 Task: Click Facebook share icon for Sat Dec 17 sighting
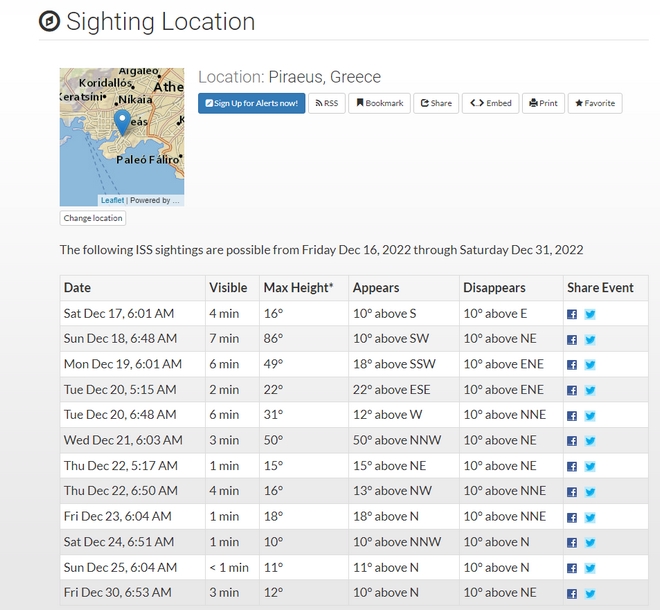tap(572, 314)
